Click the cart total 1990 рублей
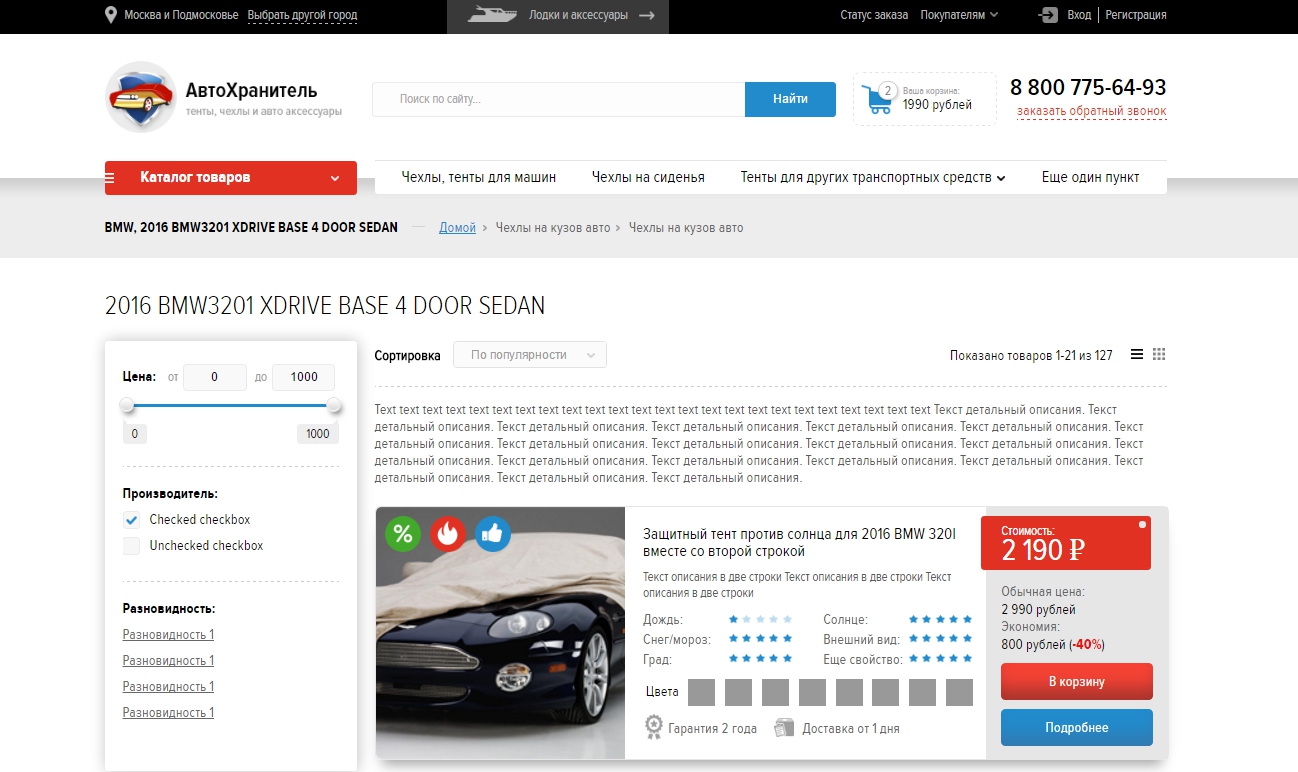 click(937, 105)
